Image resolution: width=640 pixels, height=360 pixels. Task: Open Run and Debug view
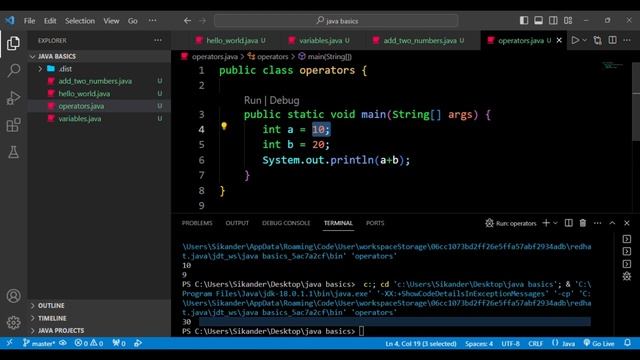pyautogui.click(x=13, y=98)
